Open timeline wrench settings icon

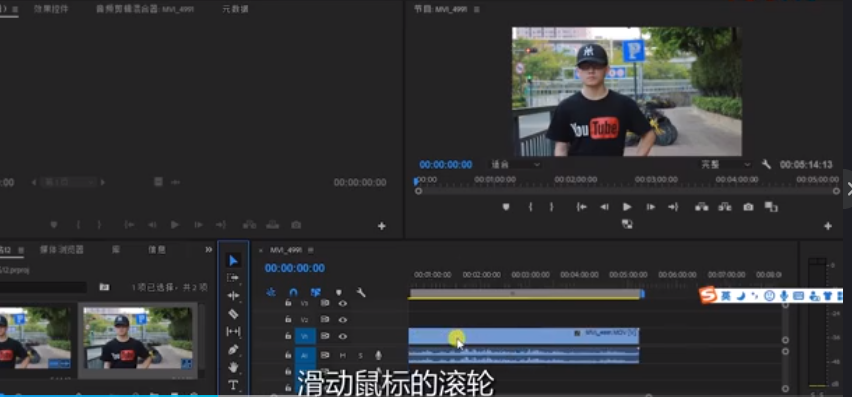(361, 292)
